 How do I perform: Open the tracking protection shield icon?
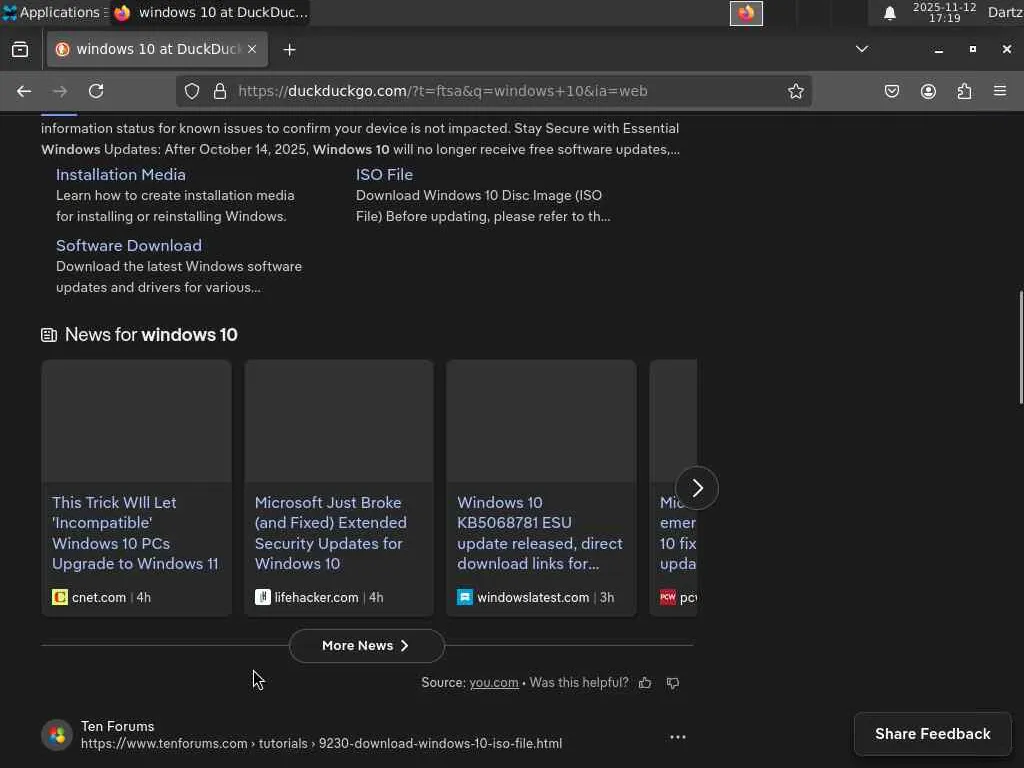point(191,91)
